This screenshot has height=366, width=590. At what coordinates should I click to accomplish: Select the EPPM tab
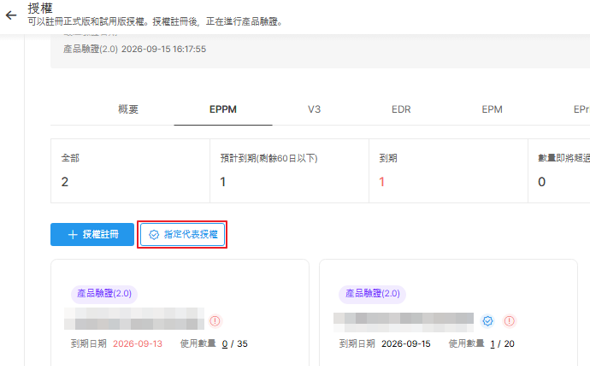click(223, 109)
